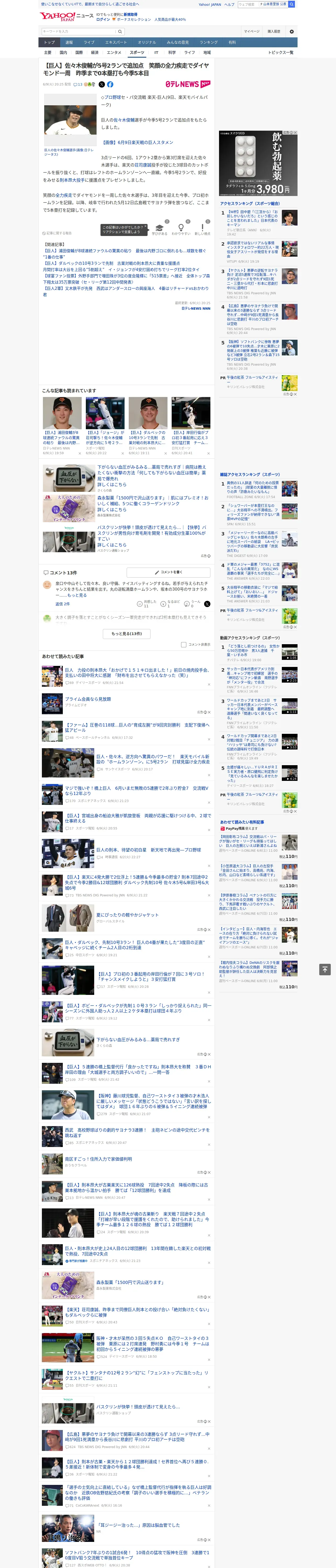Open 夏にぴったりの軽やかジャケット ad
Viewport: 336px width, 1568px height.
pyautogui.click(x=127, y=915)
